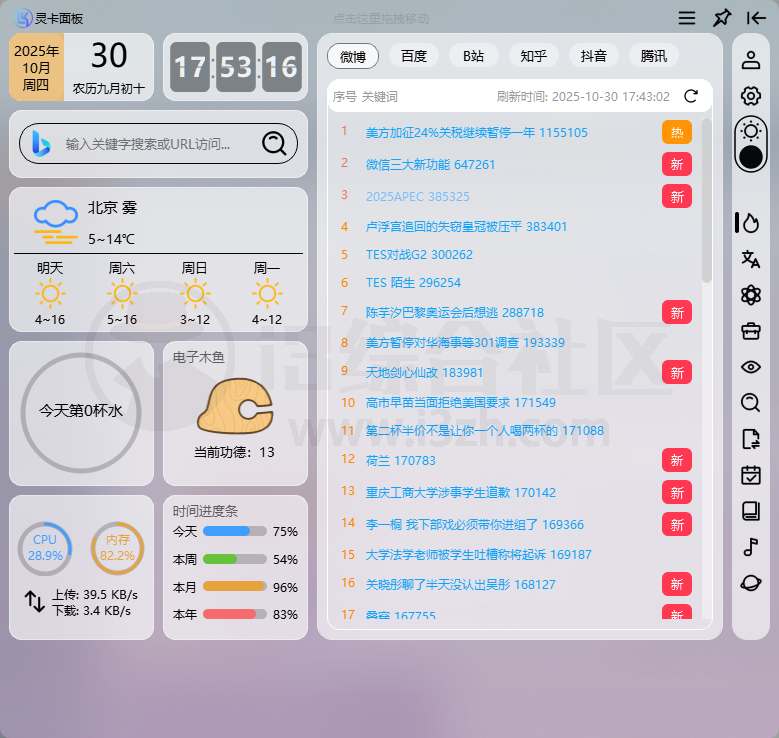Switch to the 微博 tab

point(353,57)
